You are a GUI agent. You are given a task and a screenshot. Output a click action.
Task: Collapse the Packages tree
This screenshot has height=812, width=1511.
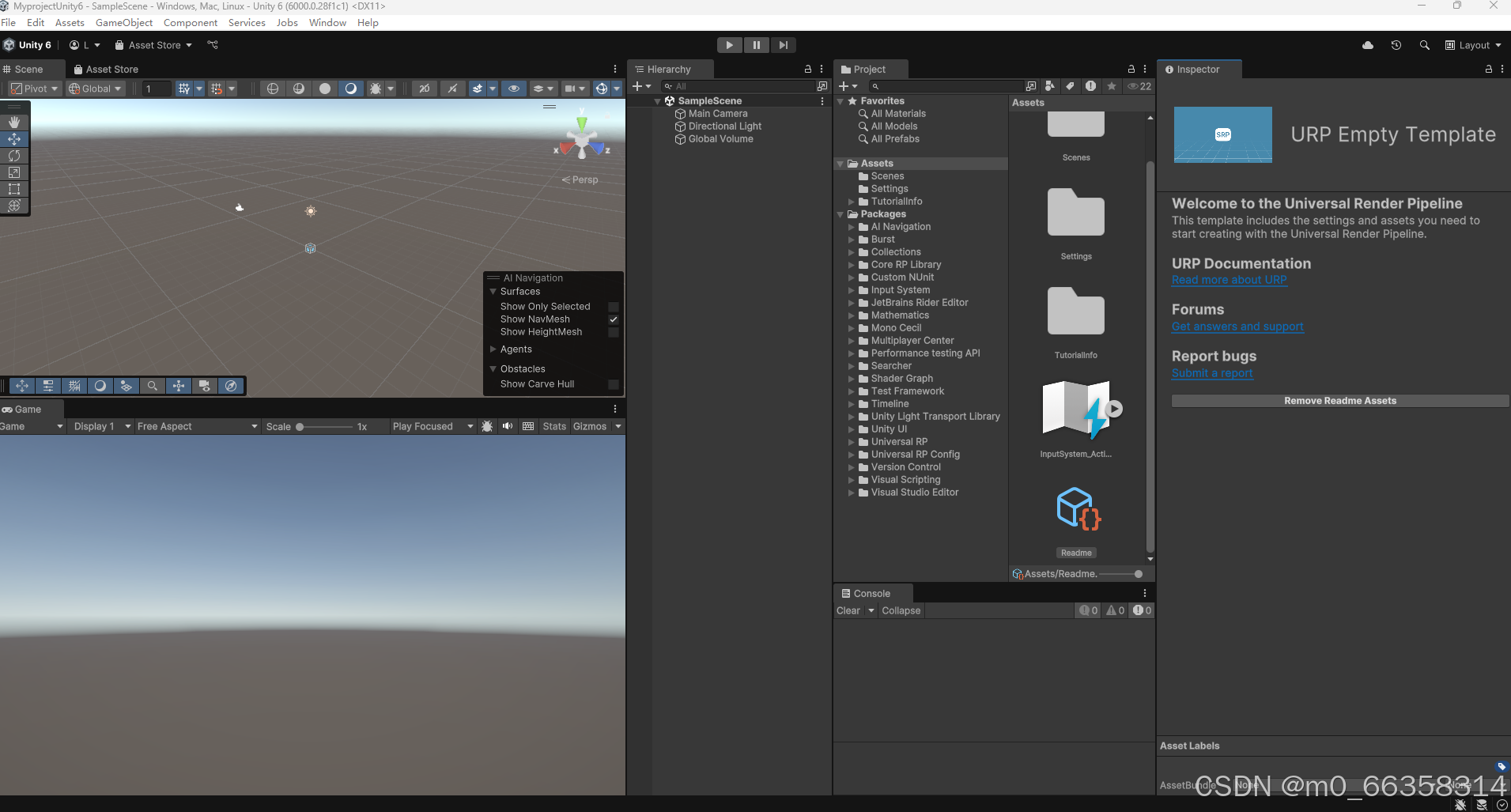(840, 214)
